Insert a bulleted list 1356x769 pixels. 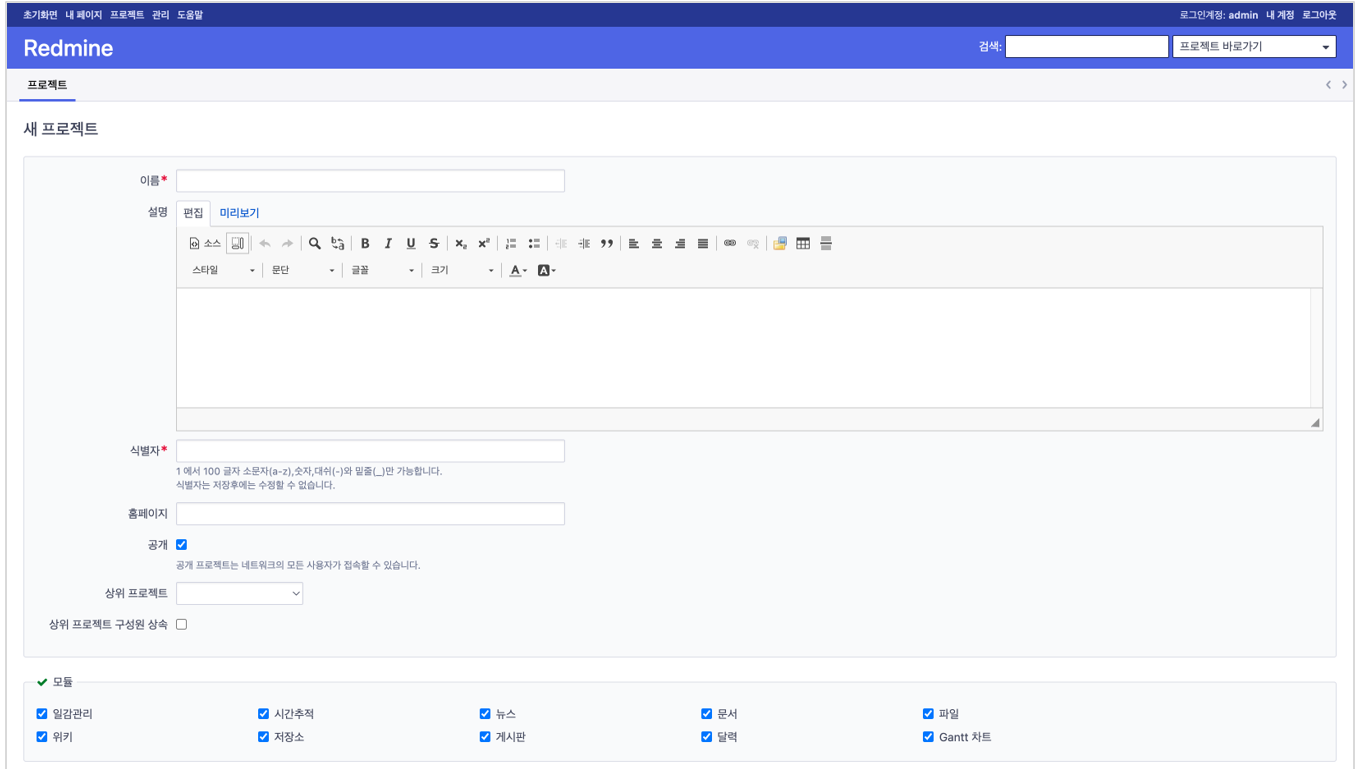(534, 243)
